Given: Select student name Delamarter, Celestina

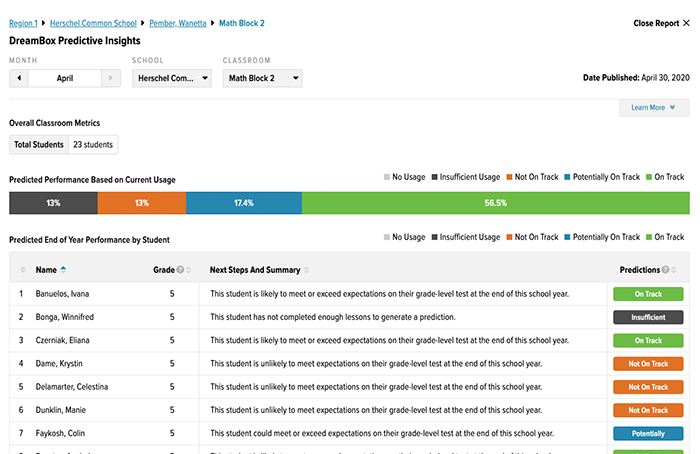Looking at the screenshot, I should 72,387.
